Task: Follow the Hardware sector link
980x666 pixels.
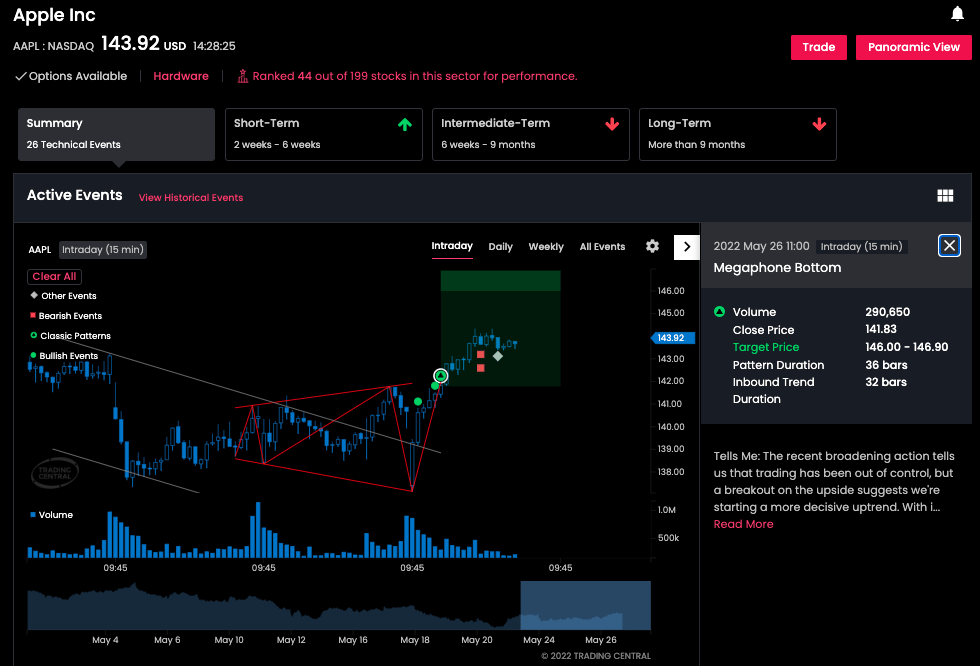Action: pyautogui.click(x=181, y=76)
